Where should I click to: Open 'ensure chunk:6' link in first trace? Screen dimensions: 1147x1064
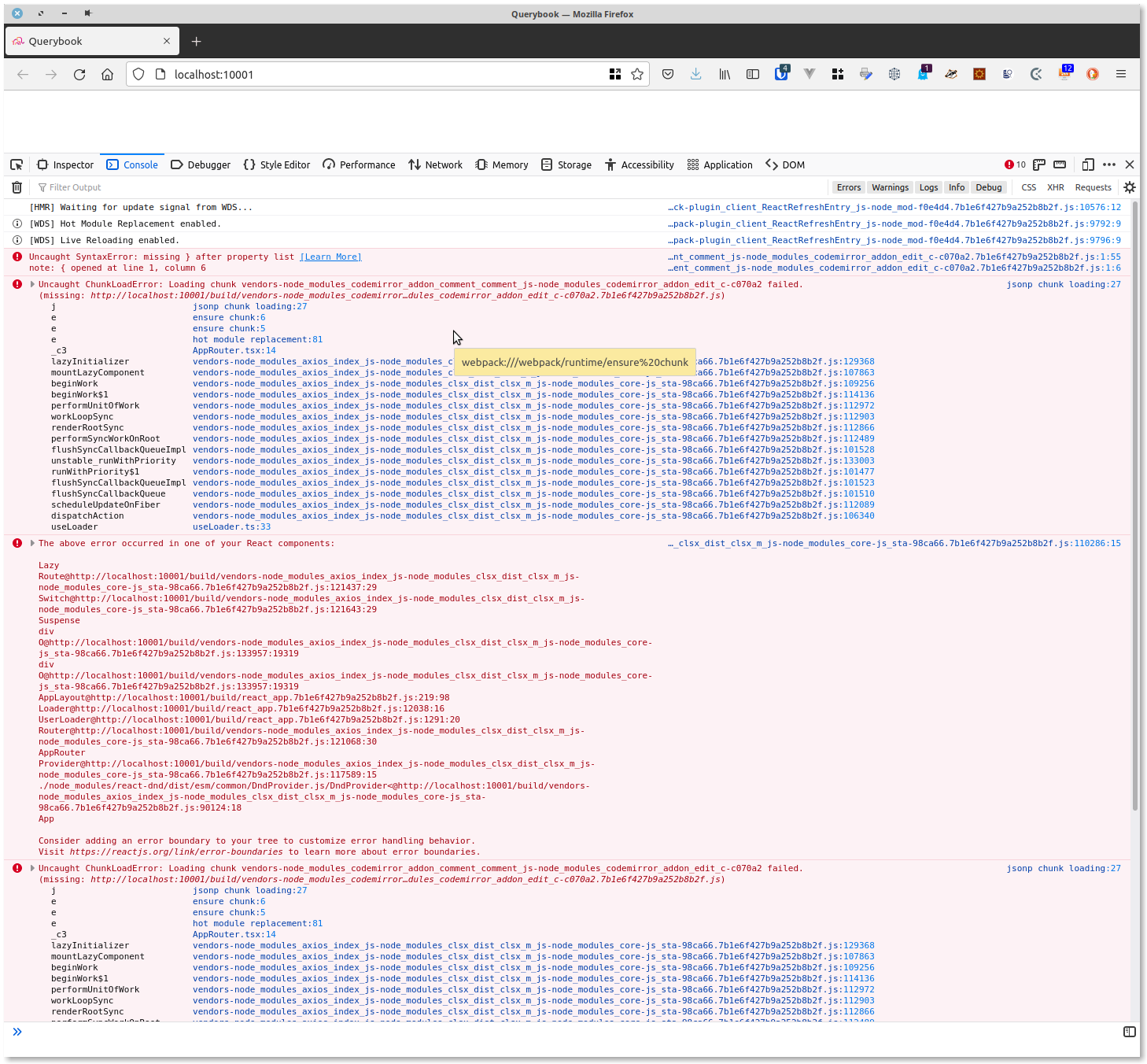[x=229, y=317]
